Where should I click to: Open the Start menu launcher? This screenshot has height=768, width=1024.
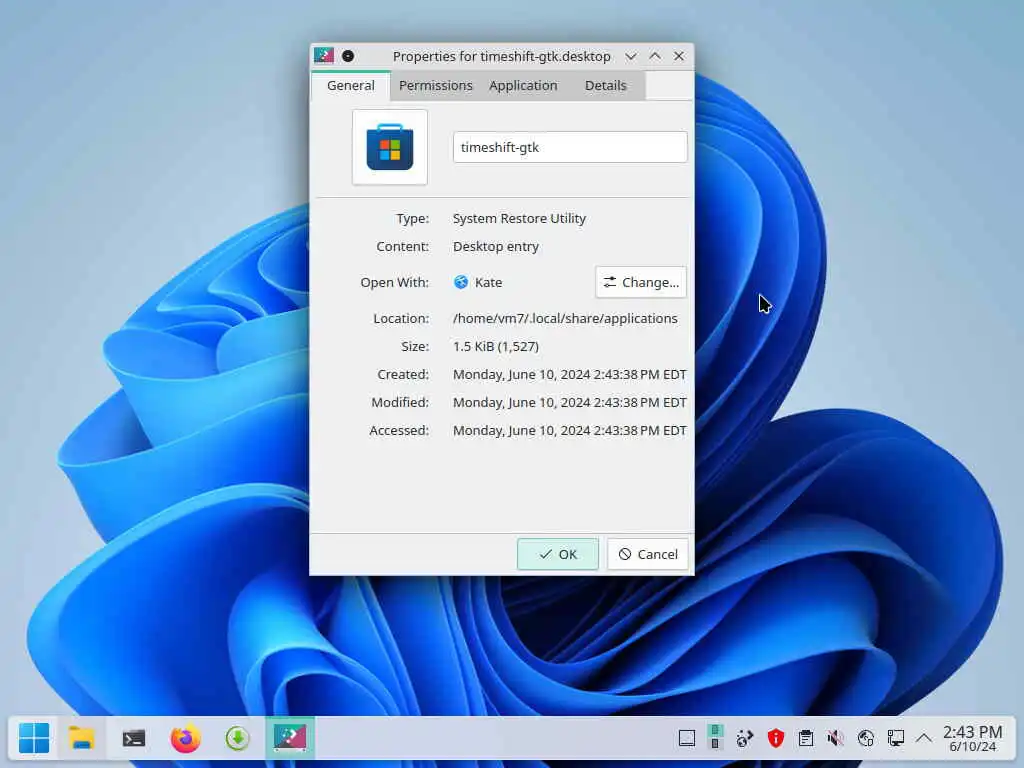[x=34, y=738]
